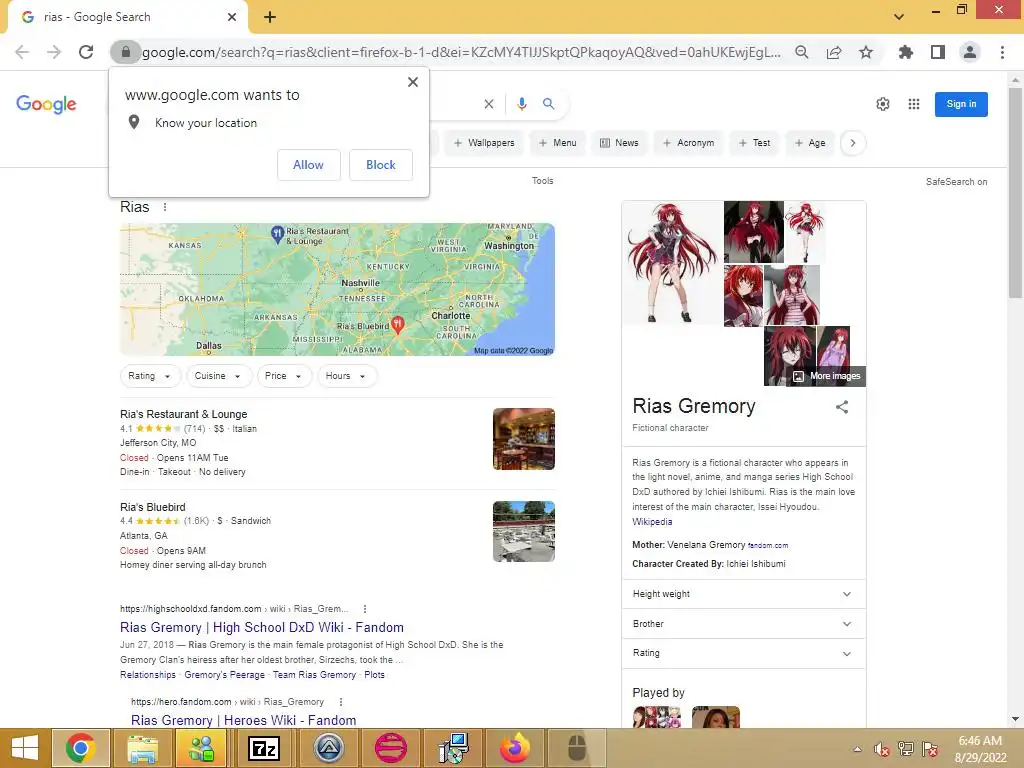Click the muted volume tray icon

click(x=882, y=749)
